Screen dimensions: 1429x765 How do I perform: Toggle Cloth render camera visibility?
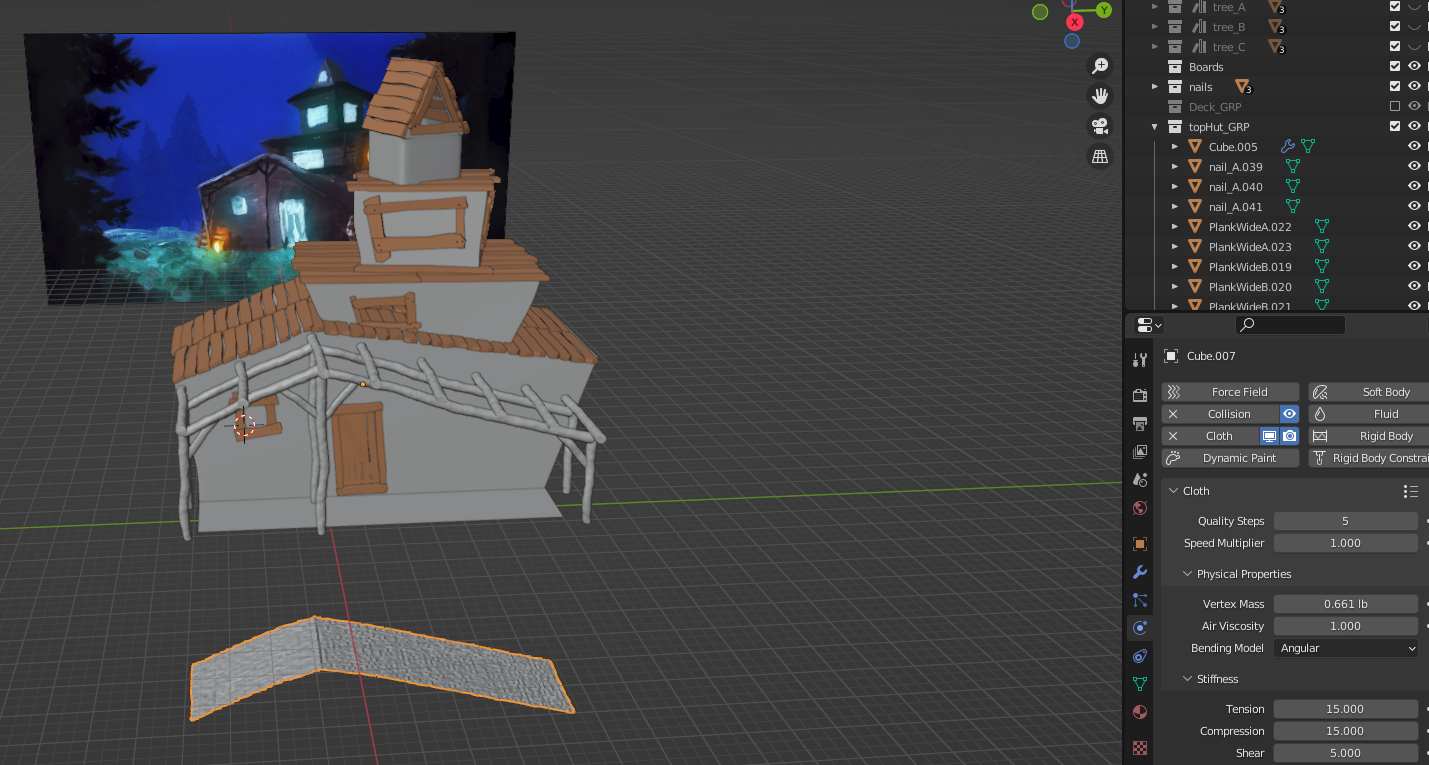1290,436
